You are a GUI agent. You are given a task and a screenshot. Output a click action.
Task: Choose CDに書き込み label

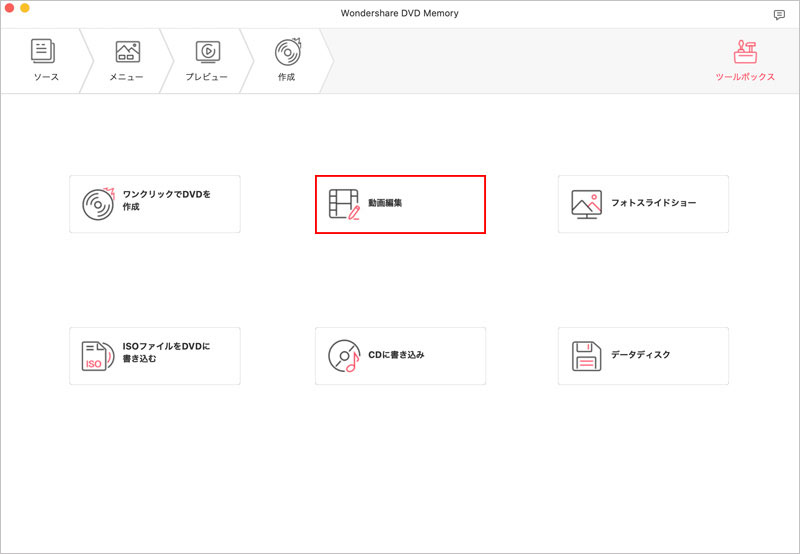[396, 355]
